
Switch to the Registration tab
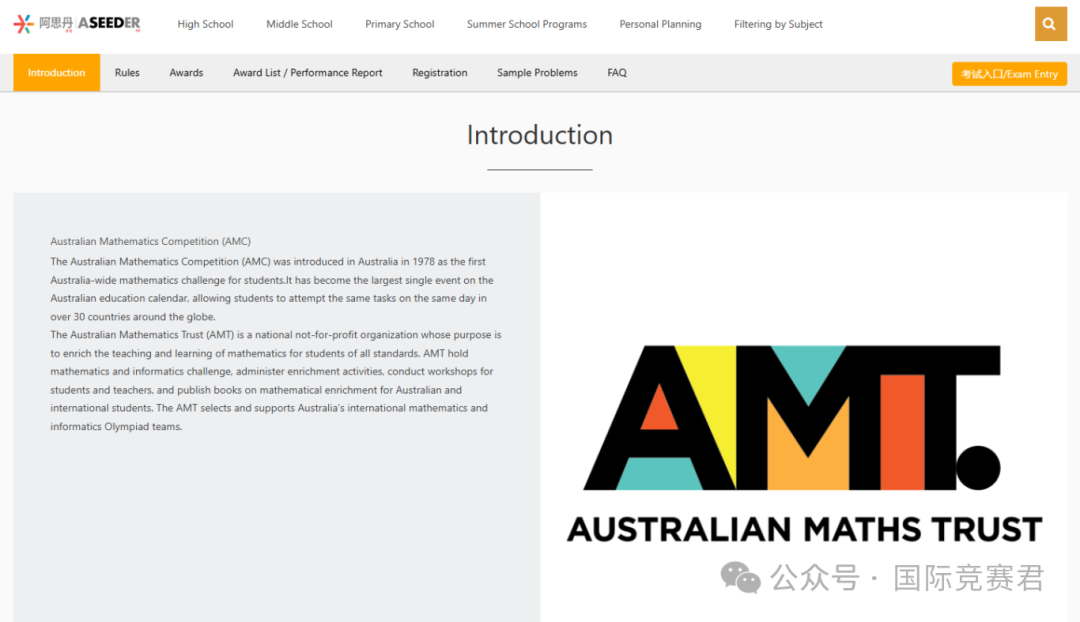[439, 72]
